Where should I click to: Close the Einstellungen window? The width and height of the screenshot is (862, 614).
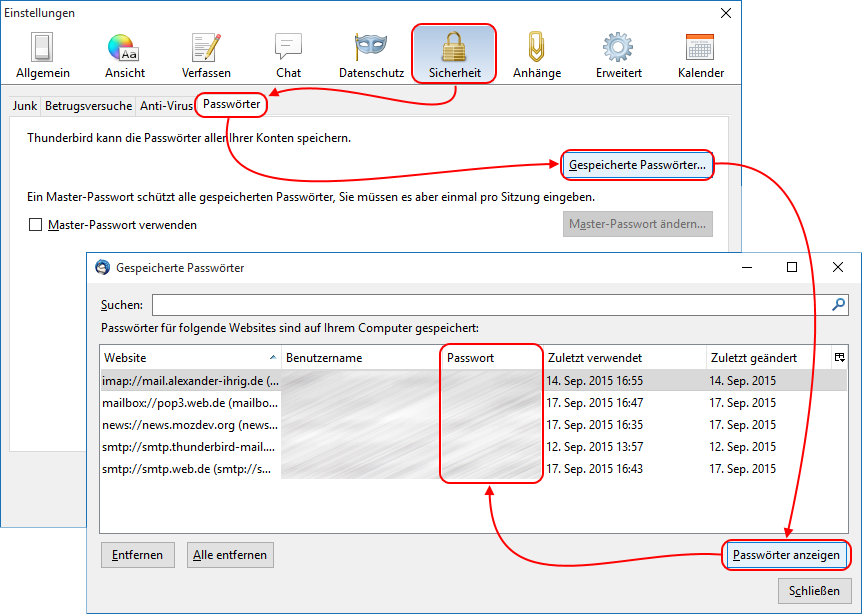tap(726, 13)
